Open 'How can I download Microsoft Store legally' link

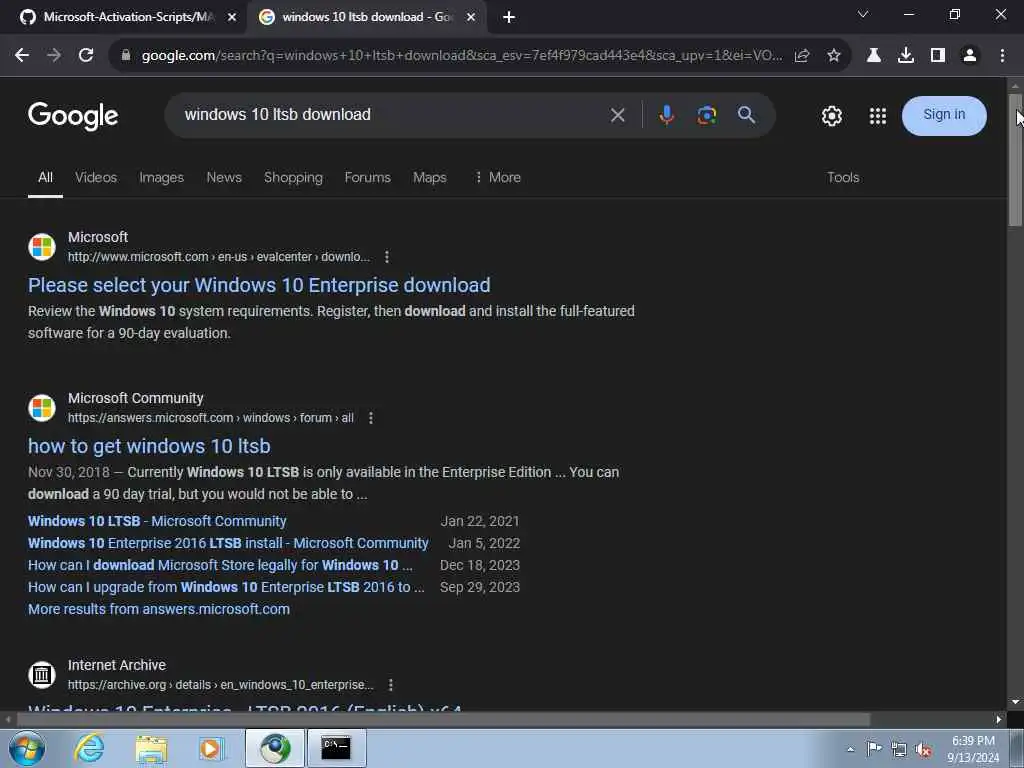click(220, 566)
